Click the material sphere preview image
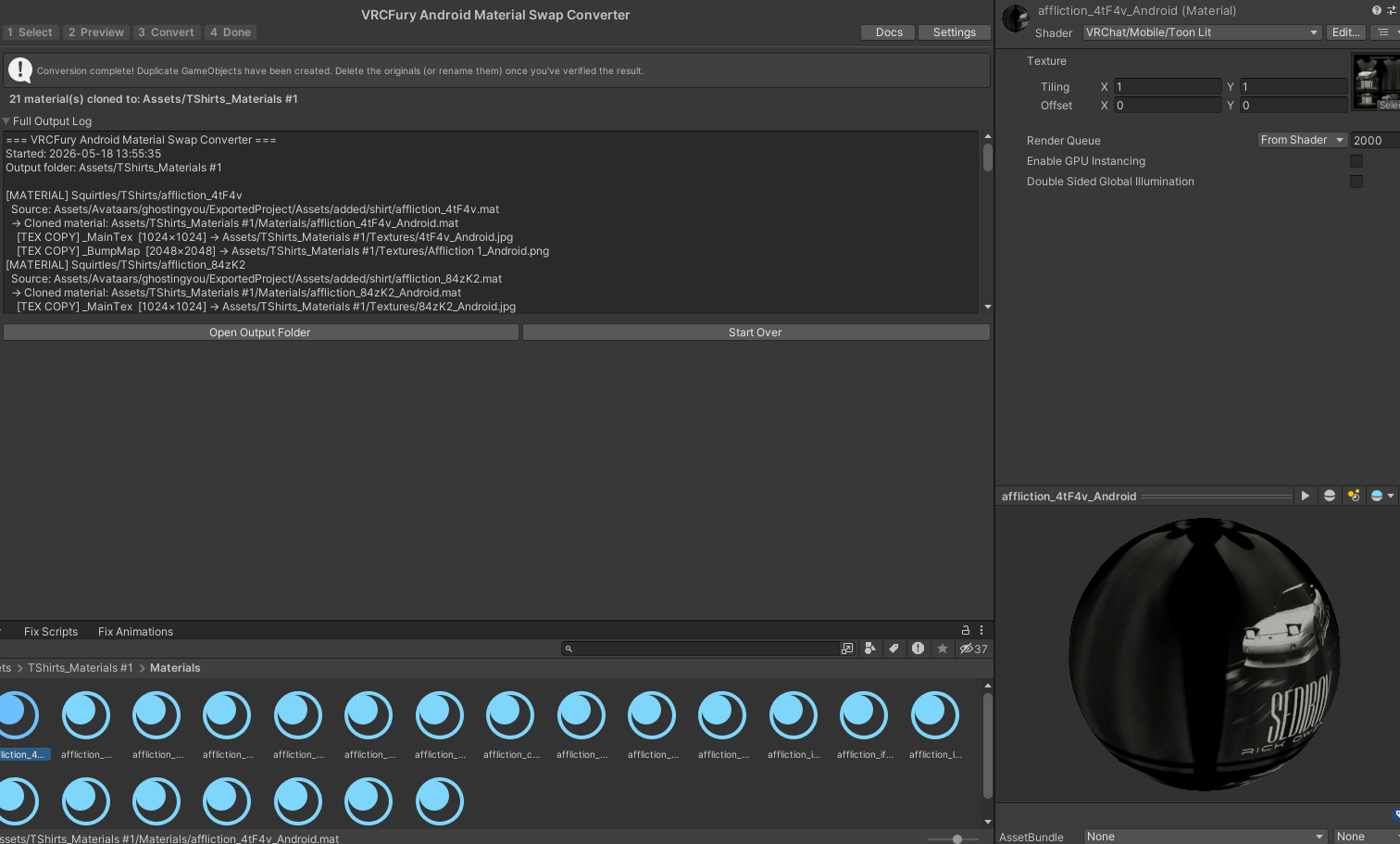Viewport: 1400px width, 844px height. coord(1204,654)
